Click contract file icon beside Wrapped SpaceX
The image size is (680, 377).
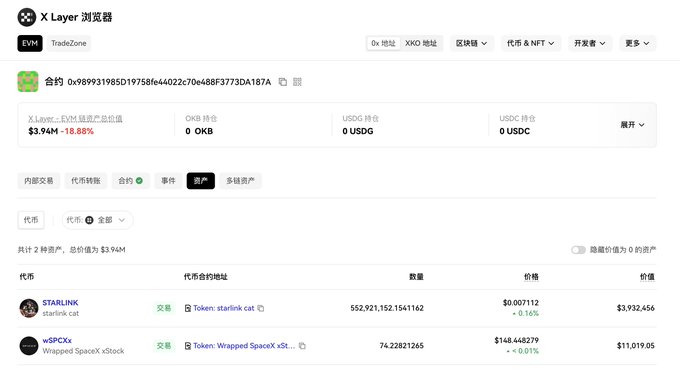(188, 346)
